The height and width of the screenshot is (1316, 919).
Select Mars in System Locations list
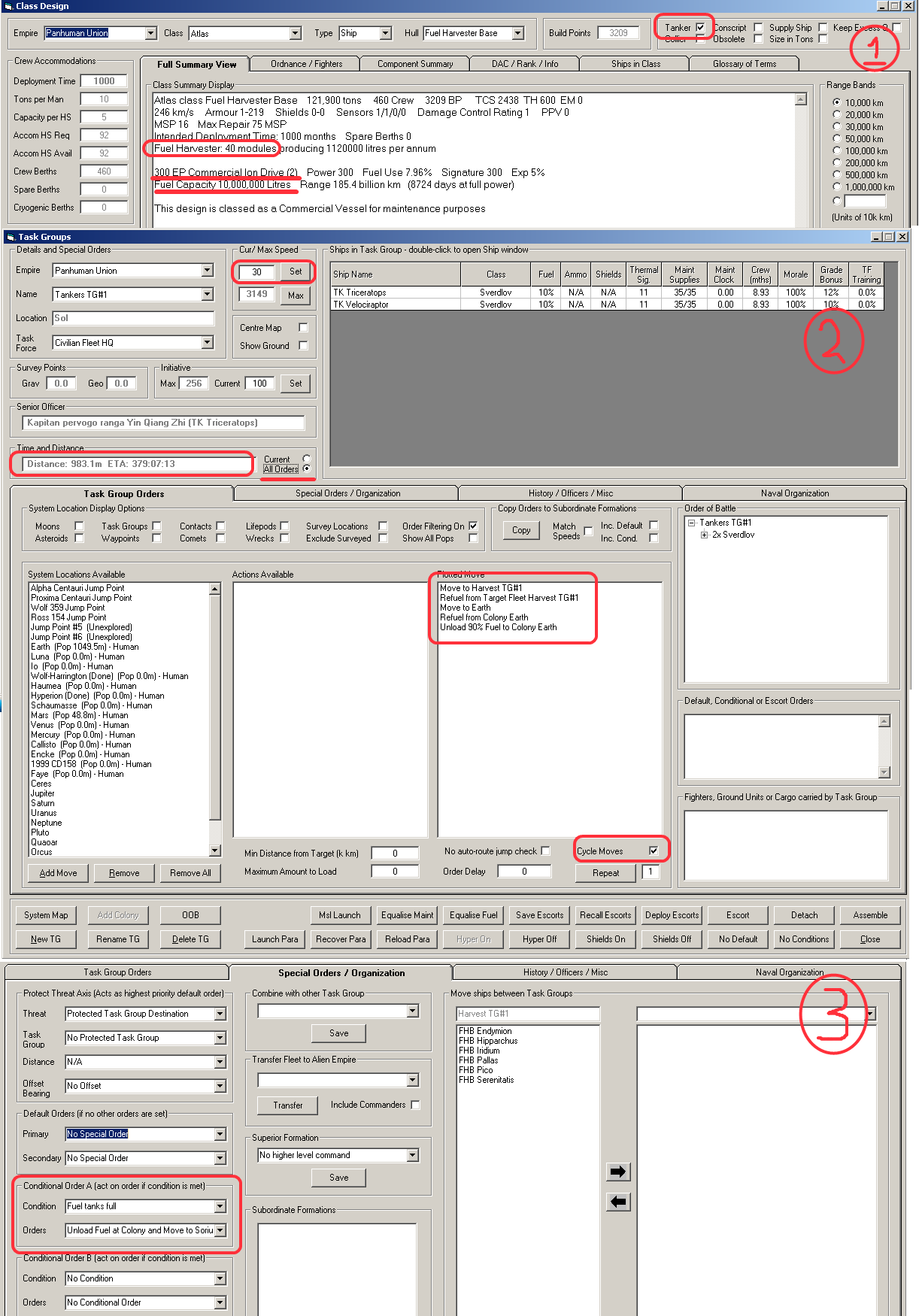[x=79, y=715]
